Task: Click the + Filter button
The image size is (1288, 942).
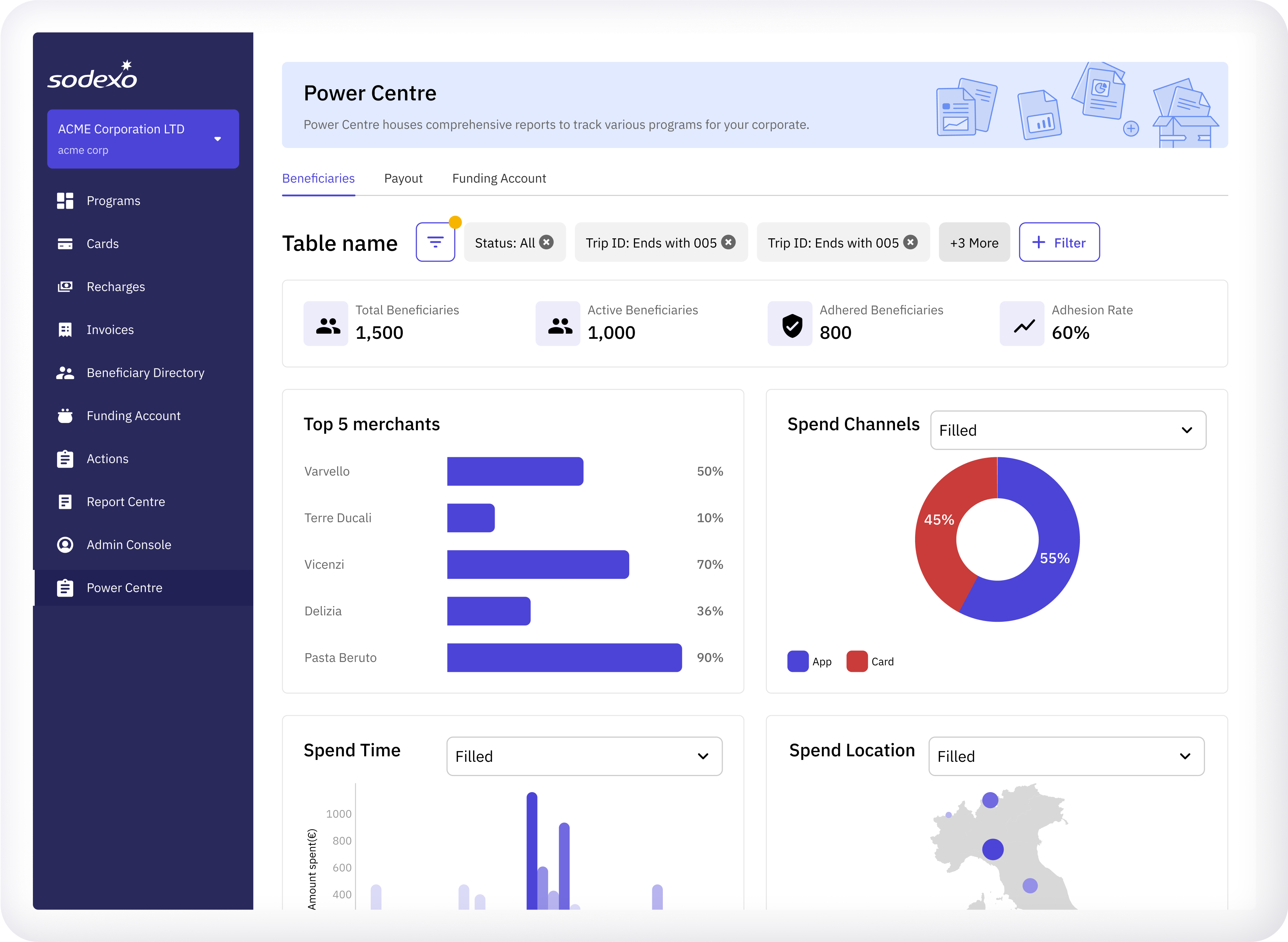Action: 1059,242
